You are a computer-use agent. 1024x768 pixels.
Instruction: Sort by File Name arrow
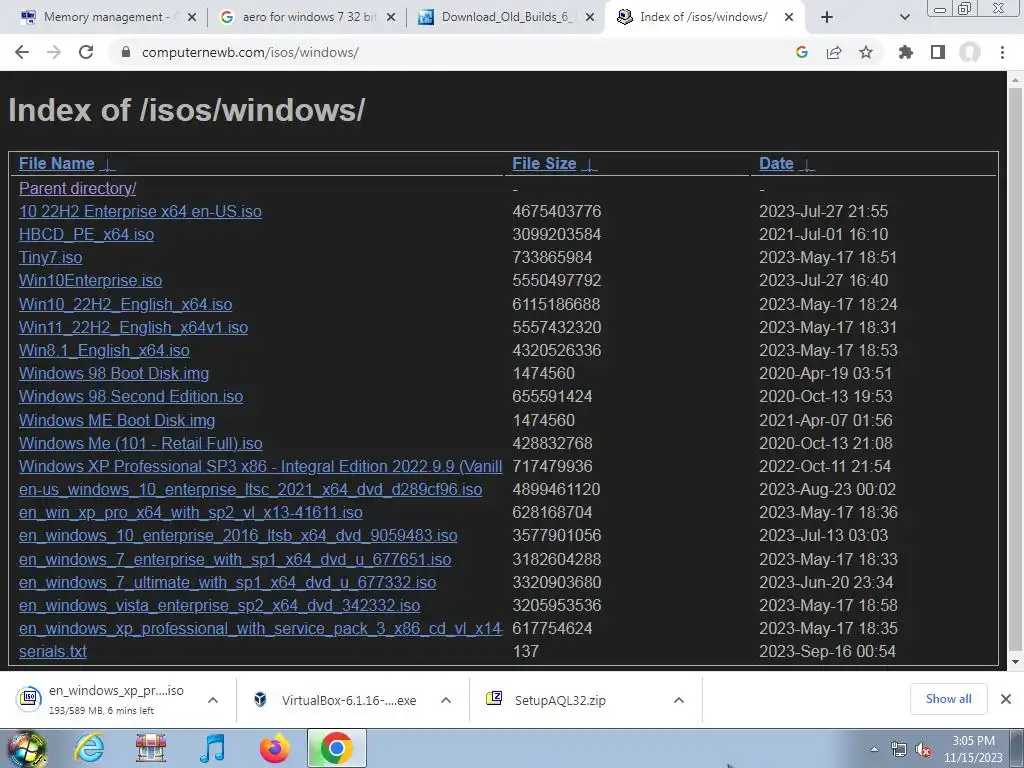point(108,165)
